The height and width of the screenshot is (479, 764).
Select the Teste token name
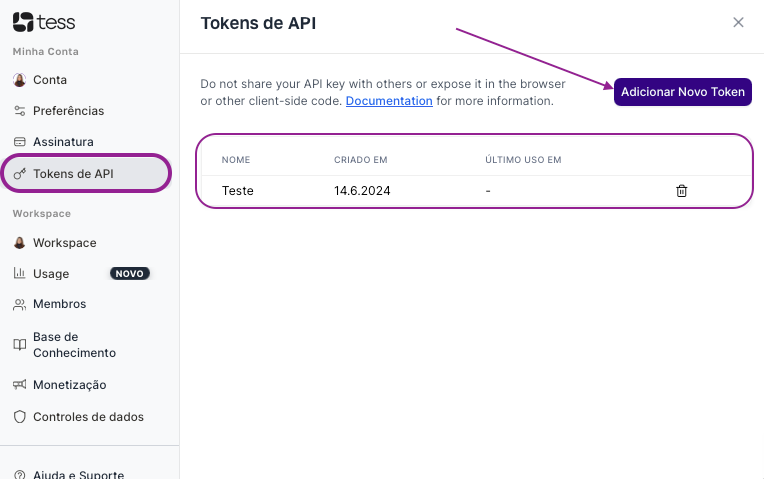(237, 190)
